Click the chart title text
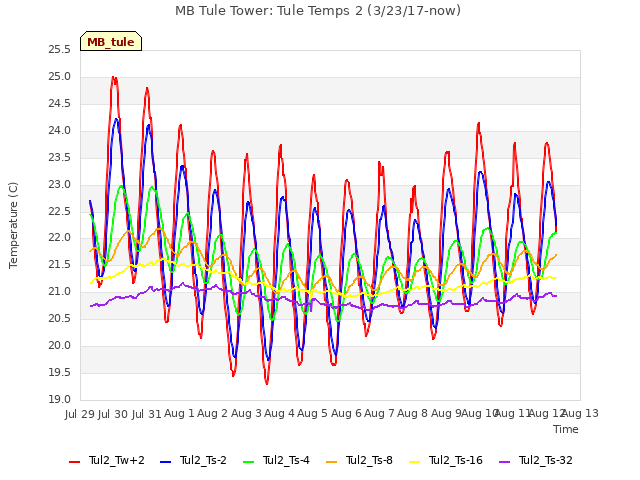The image size is (640, 480). [318, 11]
